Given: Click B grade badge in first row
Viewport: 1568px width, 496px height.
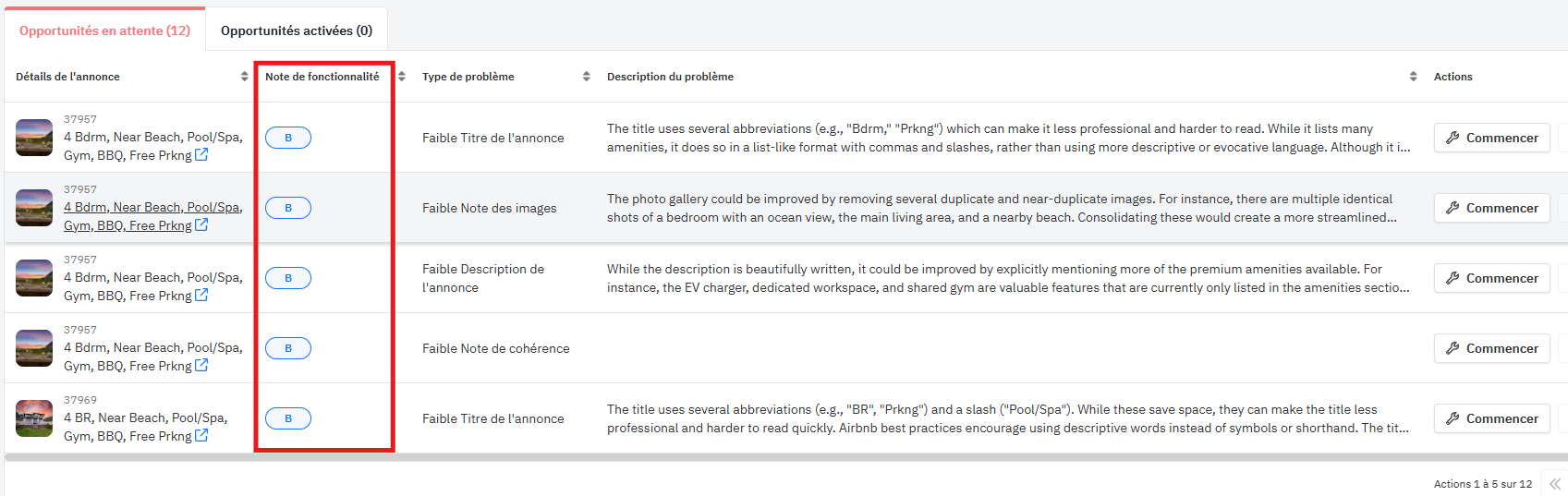Looking at the screenshot, I should pos(288,138).
